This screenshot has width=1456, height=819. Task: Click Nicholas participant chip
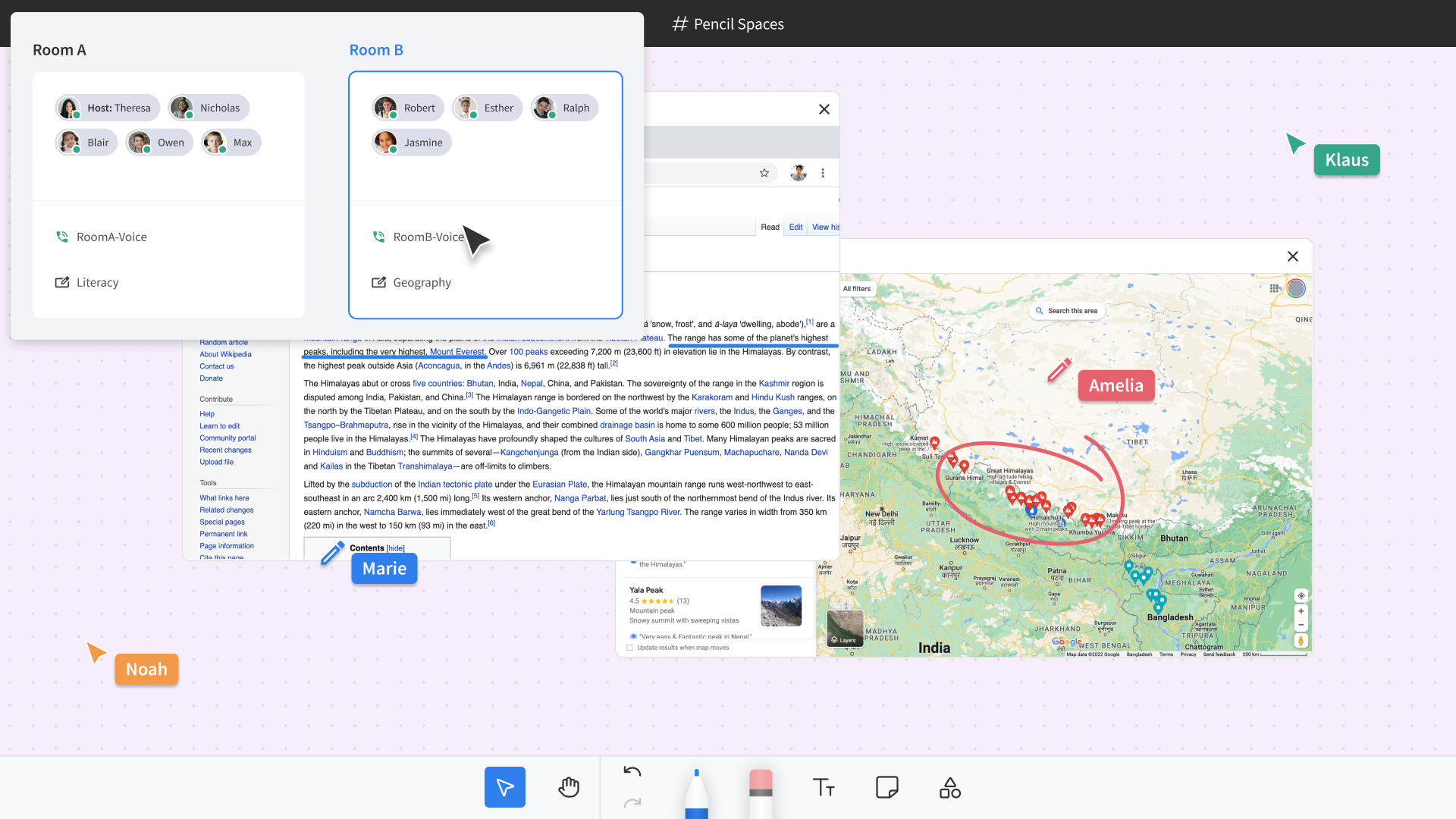209,108
